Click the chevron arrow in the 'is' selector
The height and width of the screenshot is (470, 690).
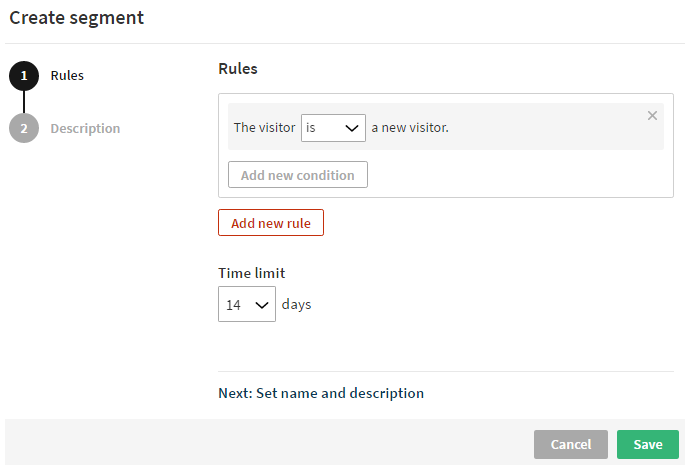tap(352, 128)
